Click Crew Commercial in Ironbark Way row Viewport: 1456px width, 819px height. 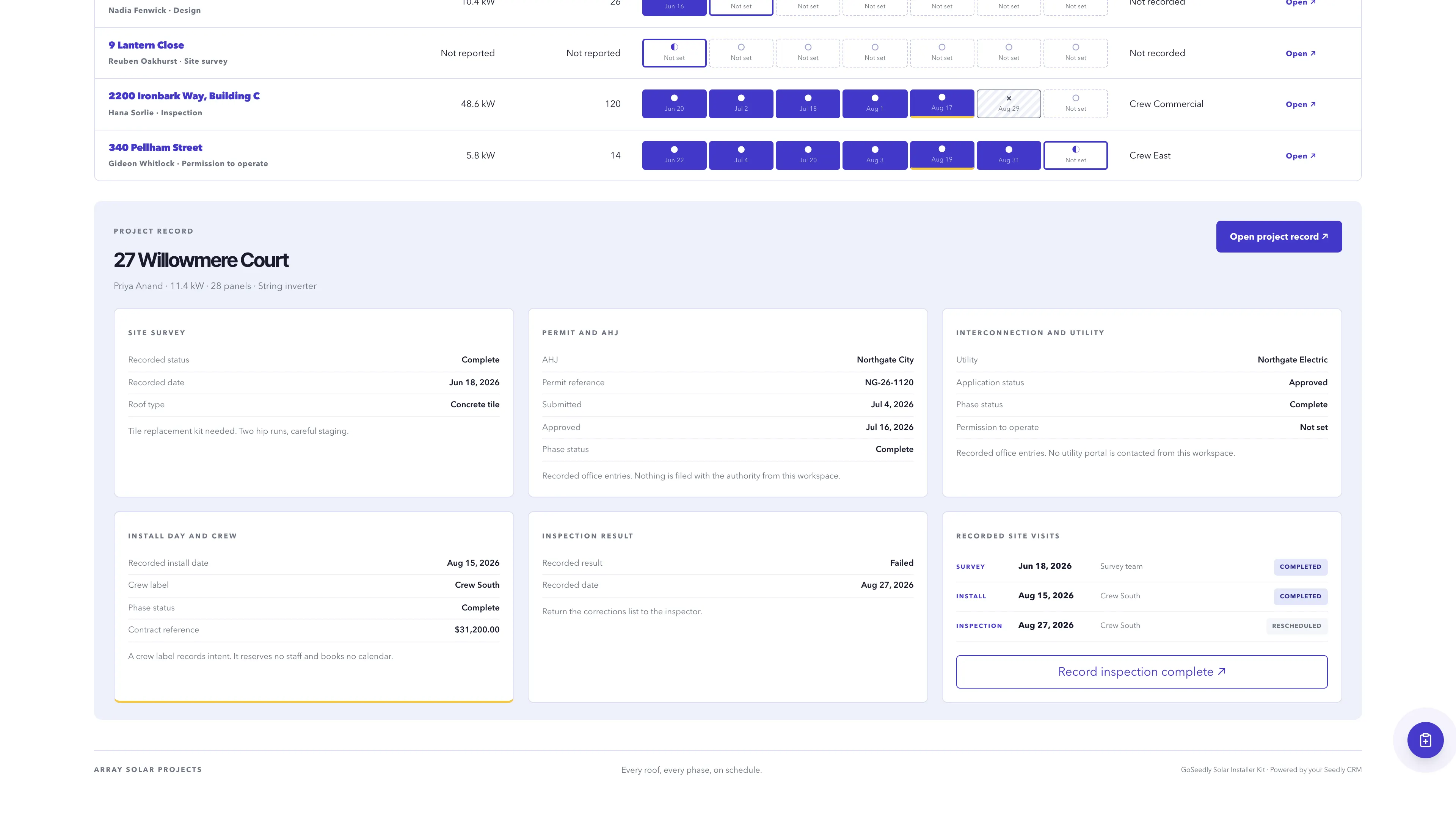(x=1166, y=104)
